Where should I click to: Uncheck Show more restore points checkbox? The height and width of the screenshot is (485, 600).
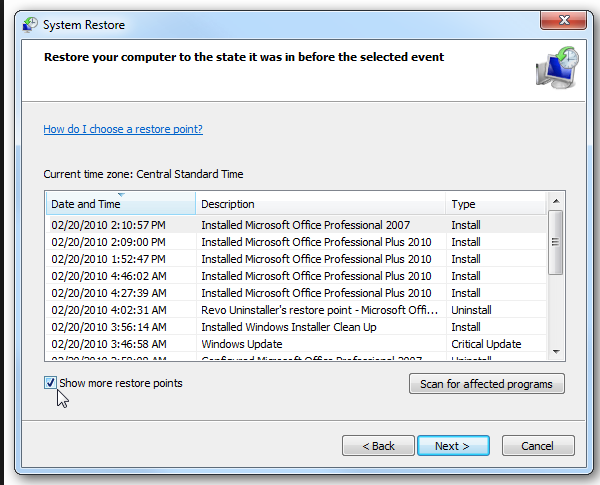pos(50,383)
